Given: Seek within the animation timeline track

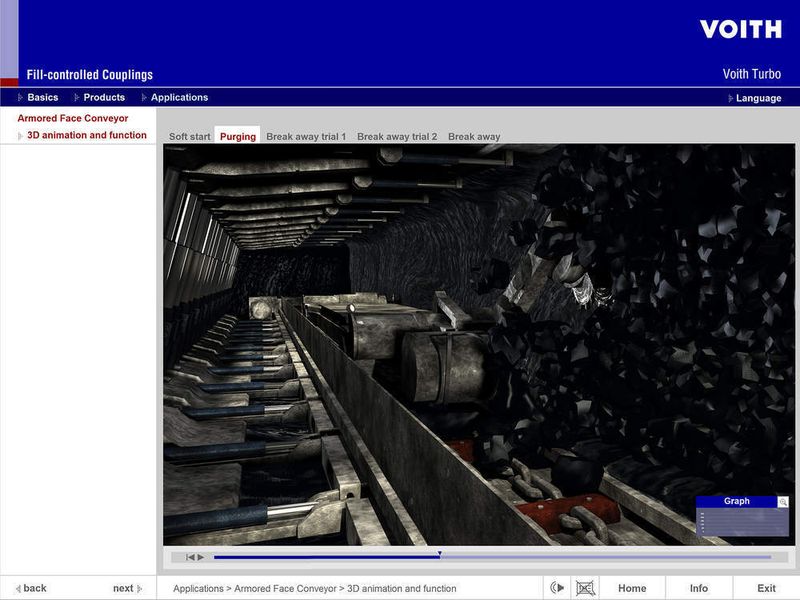Looking at the screenshot, I should point(493,557).
